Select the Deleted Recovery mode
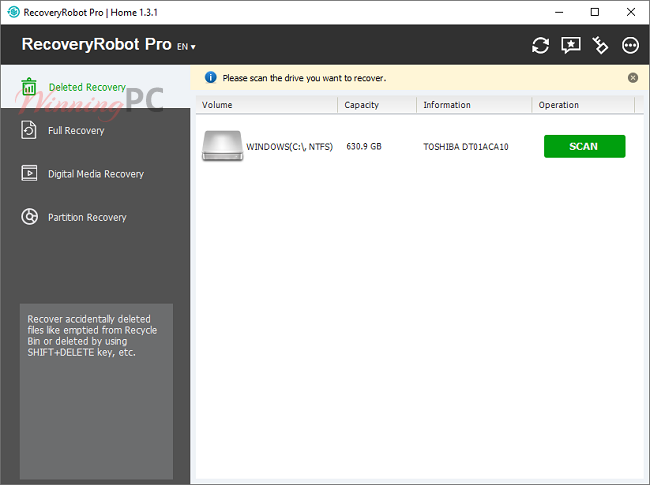This screenshot has width=650, height=485. tap(95, 87)
